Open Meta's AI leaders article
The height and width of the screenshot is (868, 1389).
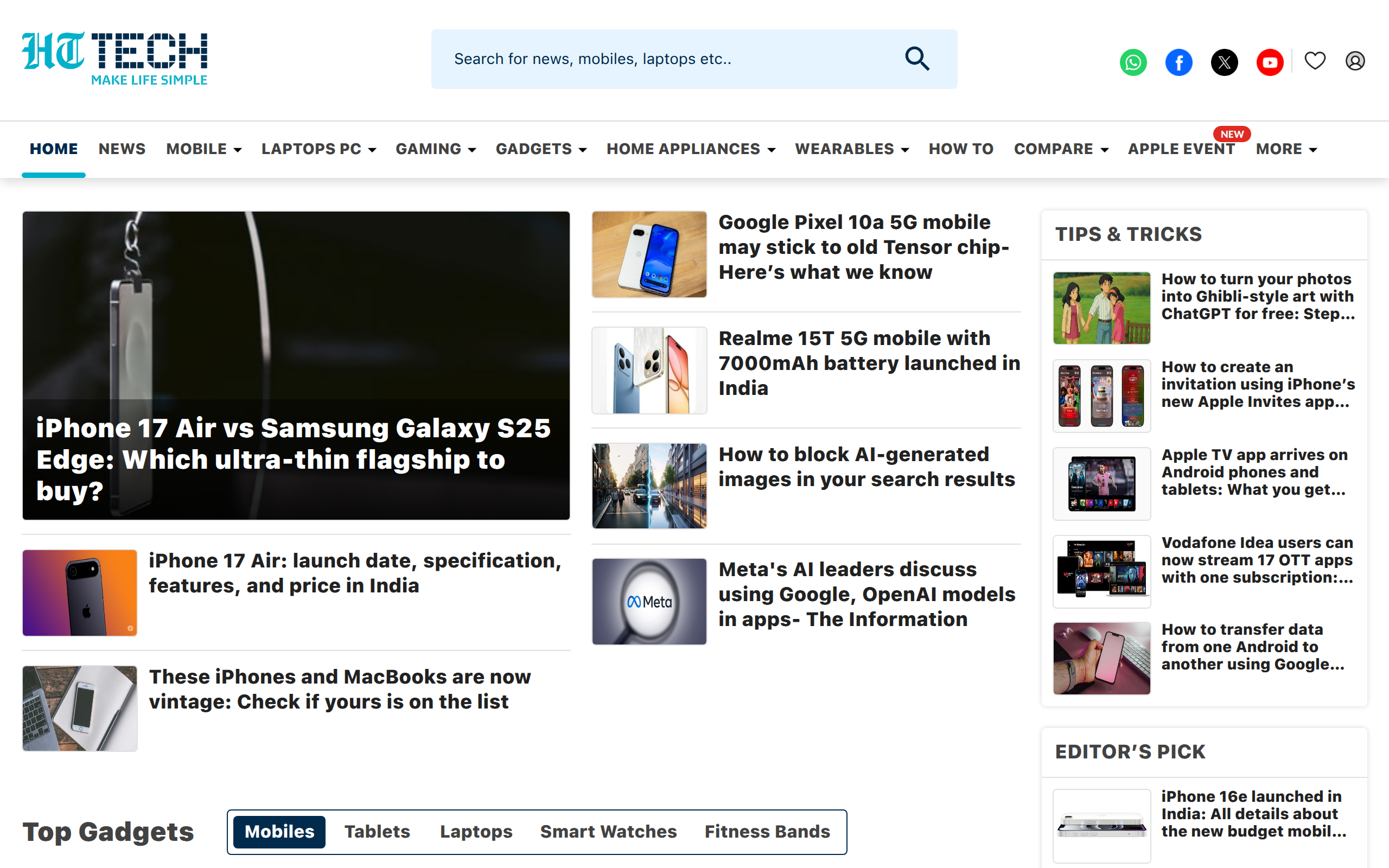[x=866, y=594]
